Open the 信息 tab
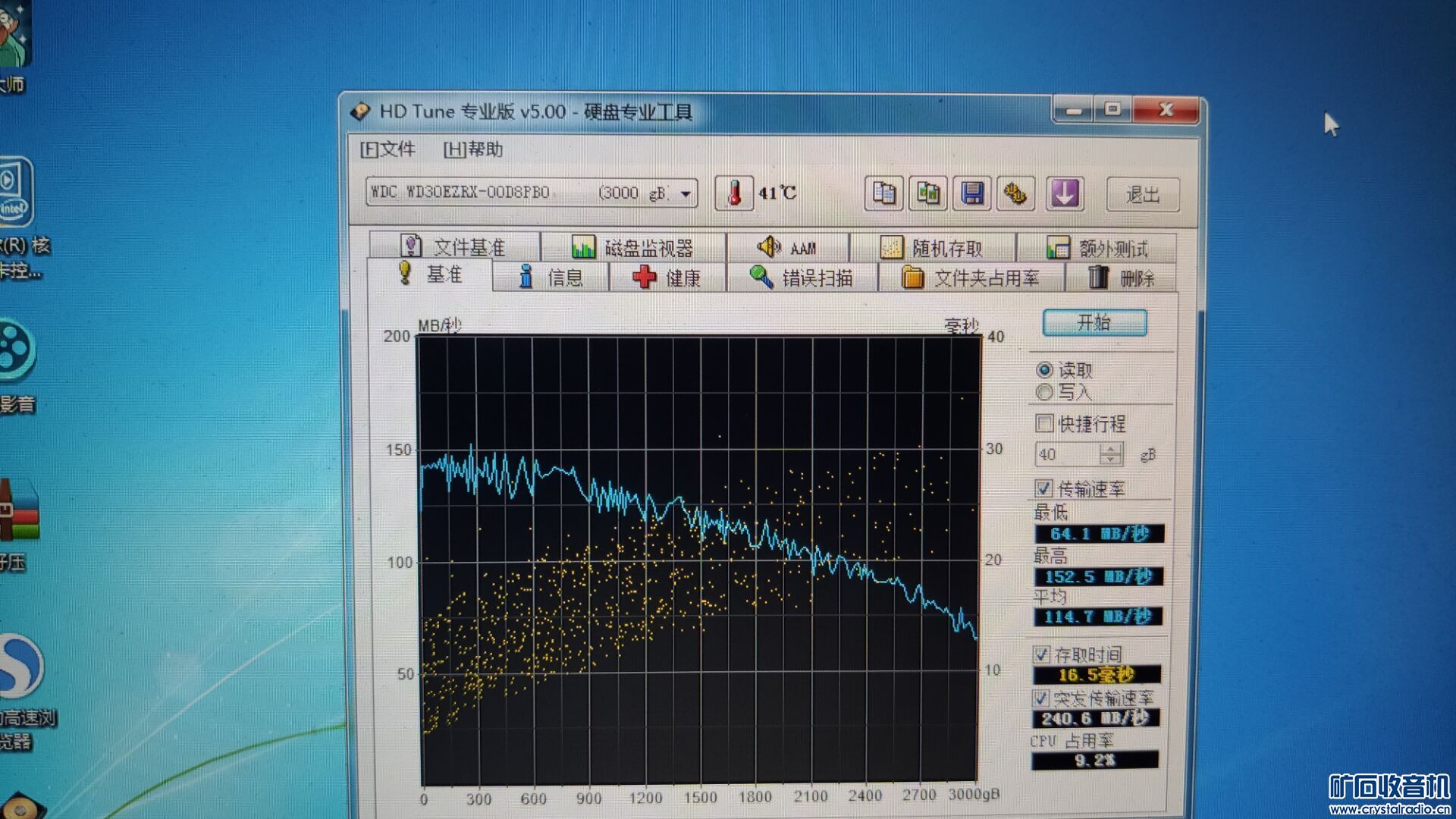This screenshot has height=819, width=1456. click(551, 278)
